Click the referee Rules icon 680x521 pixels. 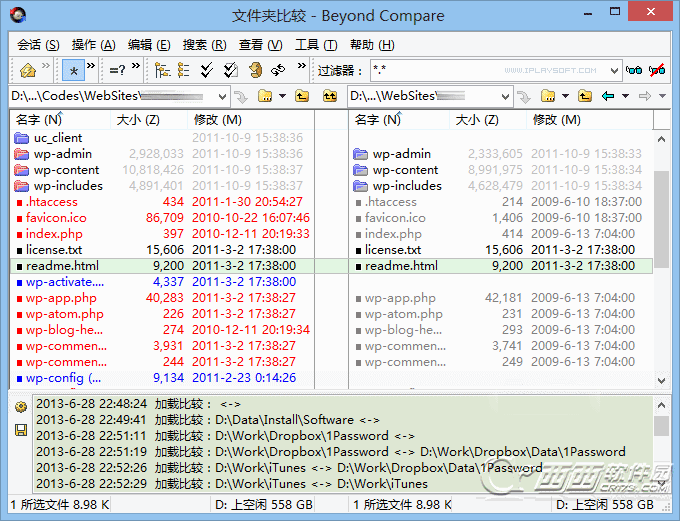click(x=255, y=70)
